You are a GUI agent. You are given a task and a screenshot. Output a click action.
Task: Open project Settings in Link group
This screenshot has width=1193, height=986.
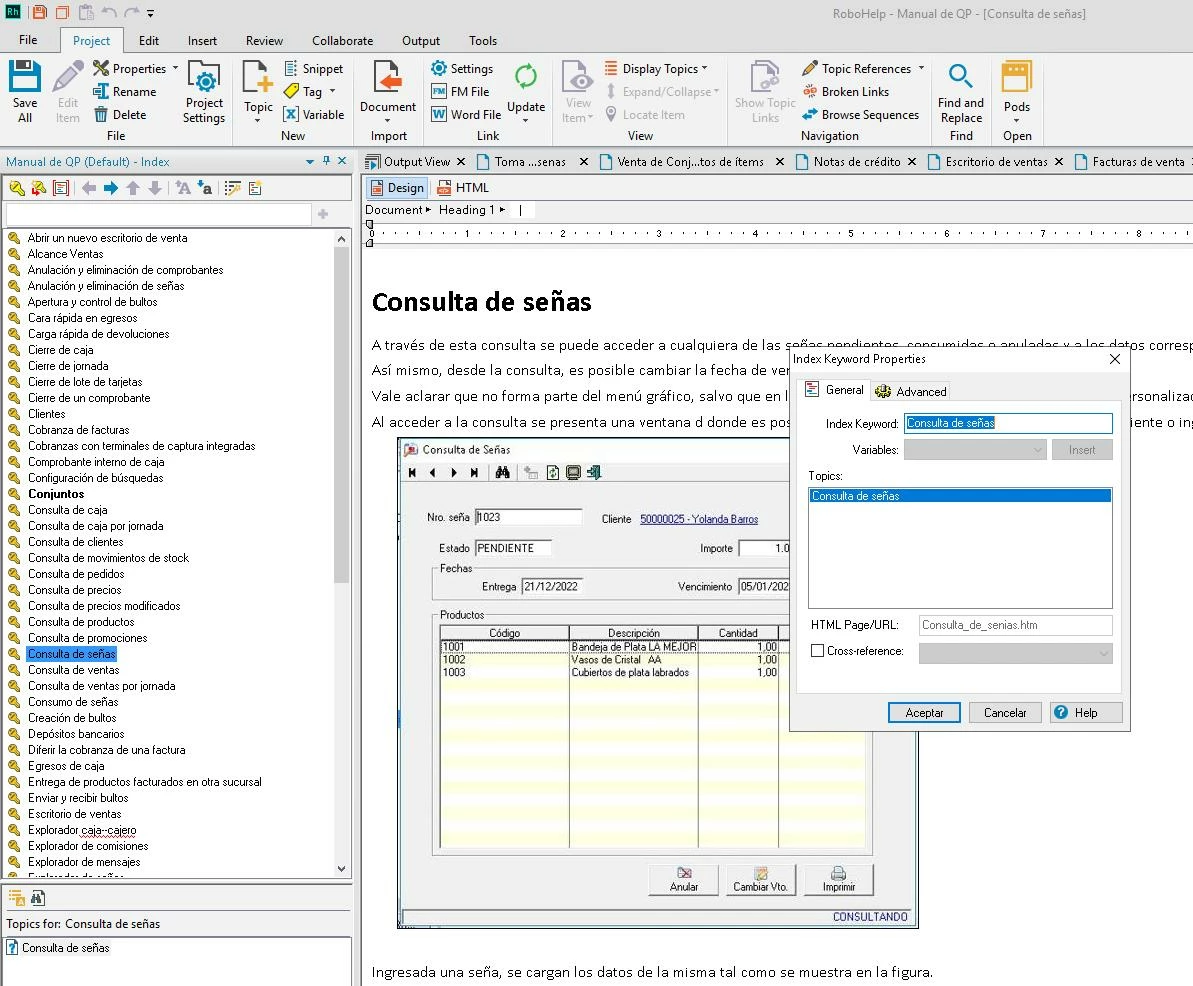pyautogui.click(x=462, y=68)
